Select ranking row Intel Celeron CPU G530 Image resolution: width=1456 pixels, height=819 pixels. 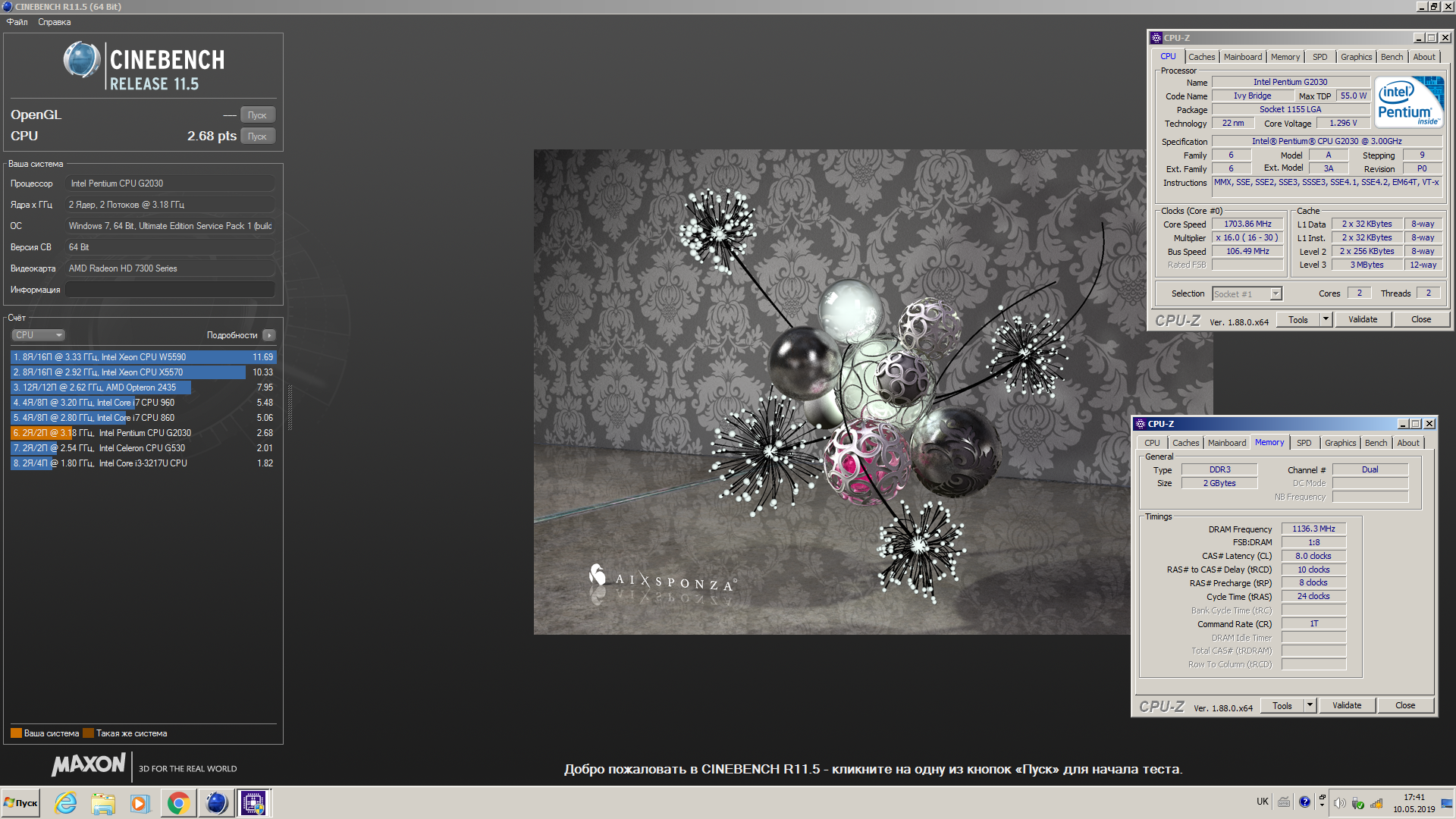(x=143, y=448)
